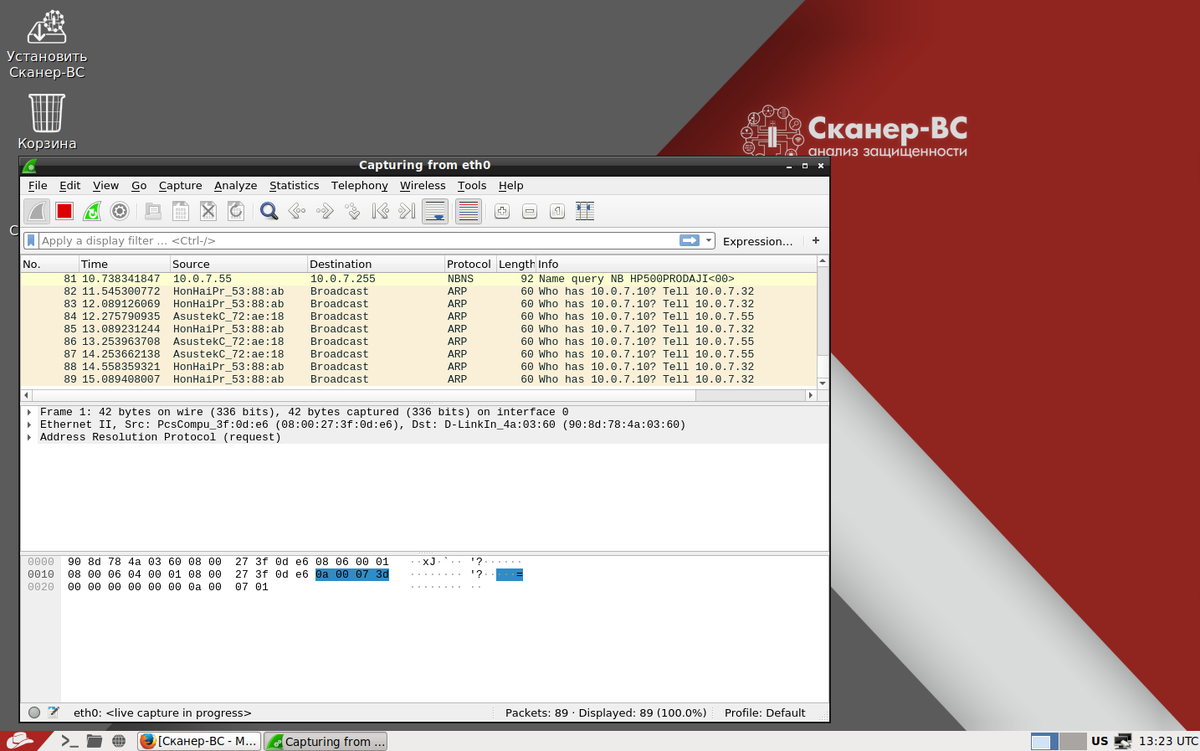Click the Expression... button
Viewport: 1200px width, 751px height.
[x=757, y=240]
